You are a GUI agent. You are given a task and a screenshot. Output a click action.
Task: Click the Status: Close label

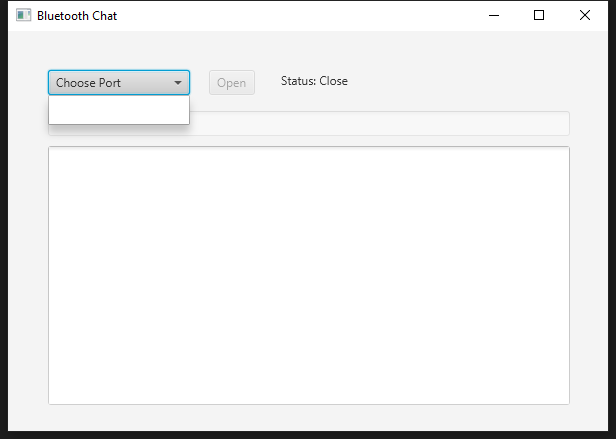[314, 81]
